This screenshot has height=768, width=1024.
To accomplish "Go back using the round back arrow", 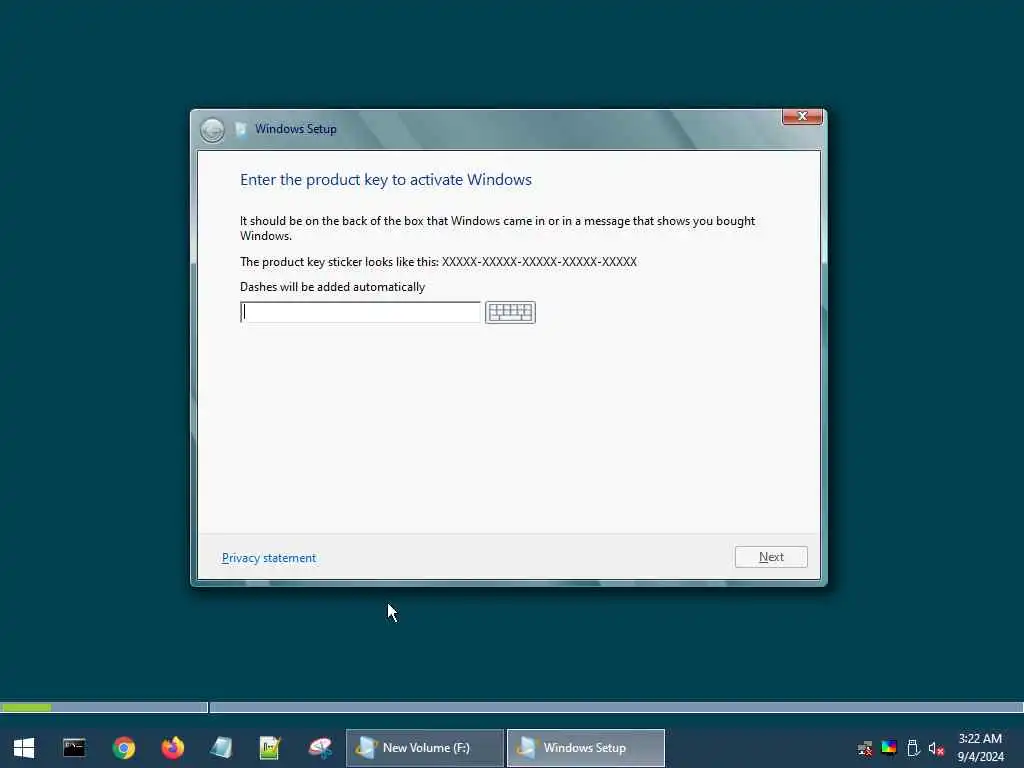I will pos(212,130).
